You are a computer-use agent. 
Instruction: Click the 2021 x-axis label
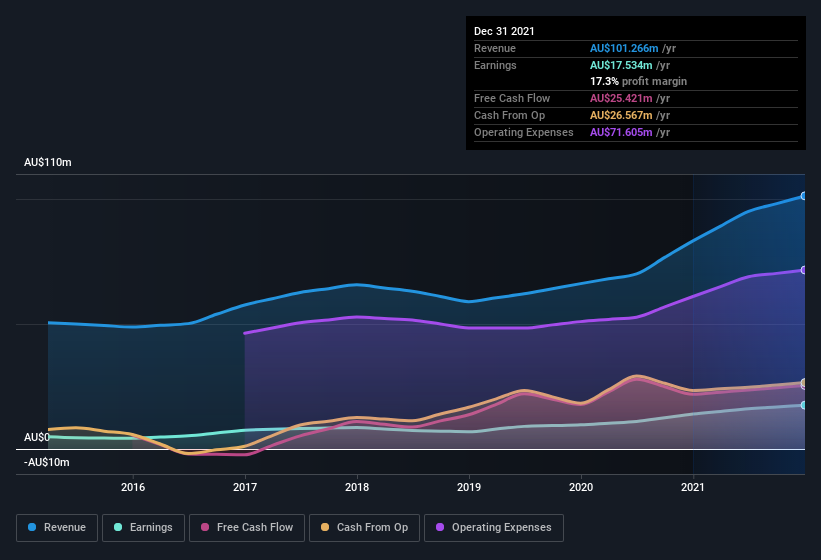pyautogui.click(x=693, y=487)
